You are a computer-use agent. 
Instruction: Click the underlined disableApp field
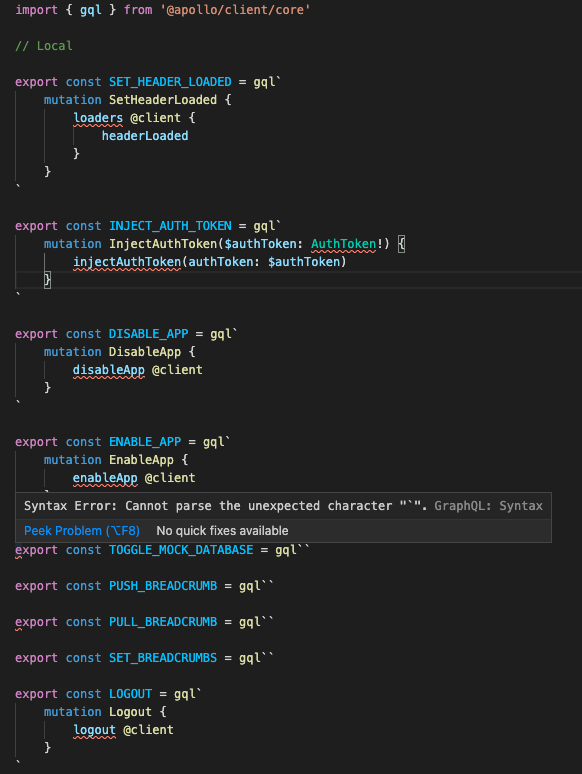pos(109,370)
